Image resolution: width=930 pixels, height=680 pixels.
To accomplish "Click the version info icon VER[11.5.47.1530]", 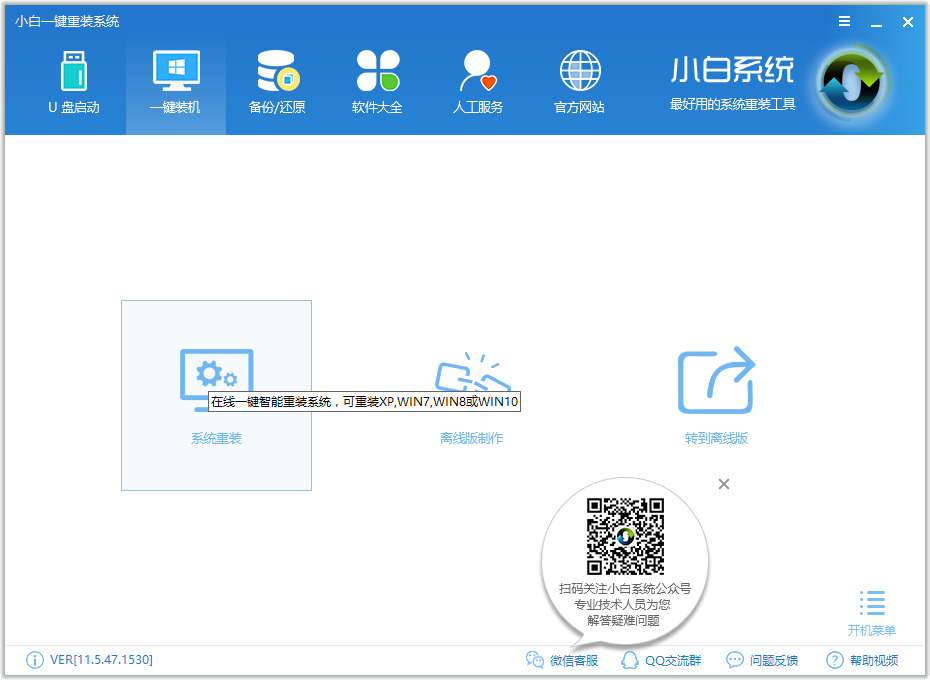I will (x=35, y=660).
